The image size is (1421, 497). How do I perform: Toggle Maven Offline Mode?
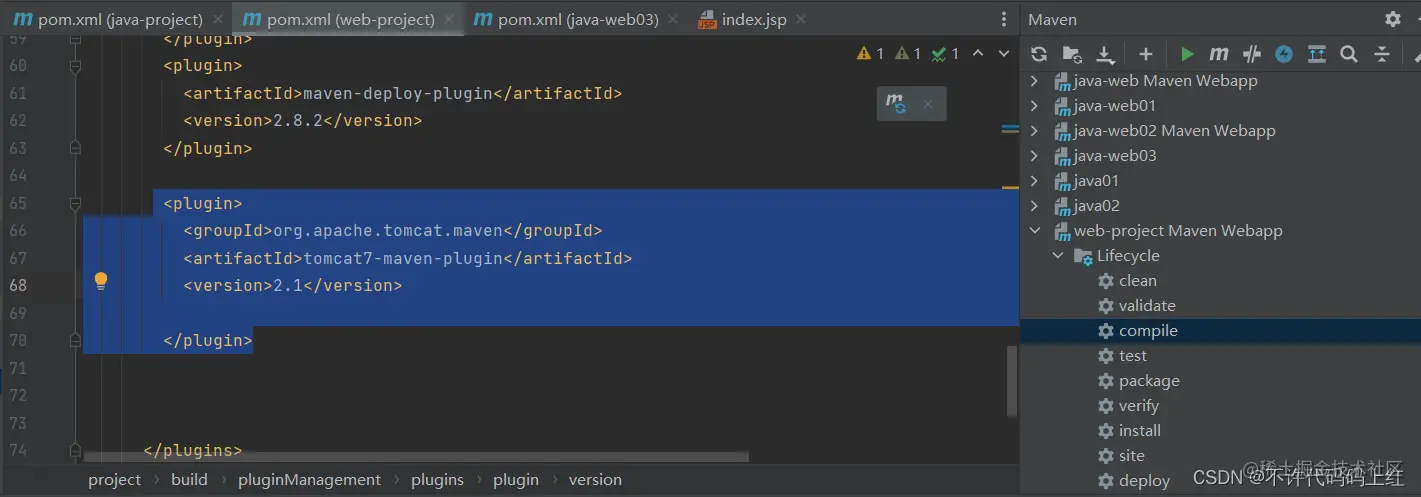[x=1251, y=54]
